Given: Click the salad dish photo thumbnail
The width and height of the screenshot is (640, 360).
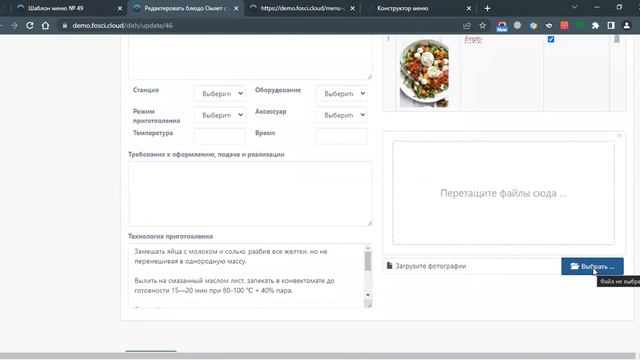Looking at the screenshot, I should pyautogui.click(x=424, y=73).
